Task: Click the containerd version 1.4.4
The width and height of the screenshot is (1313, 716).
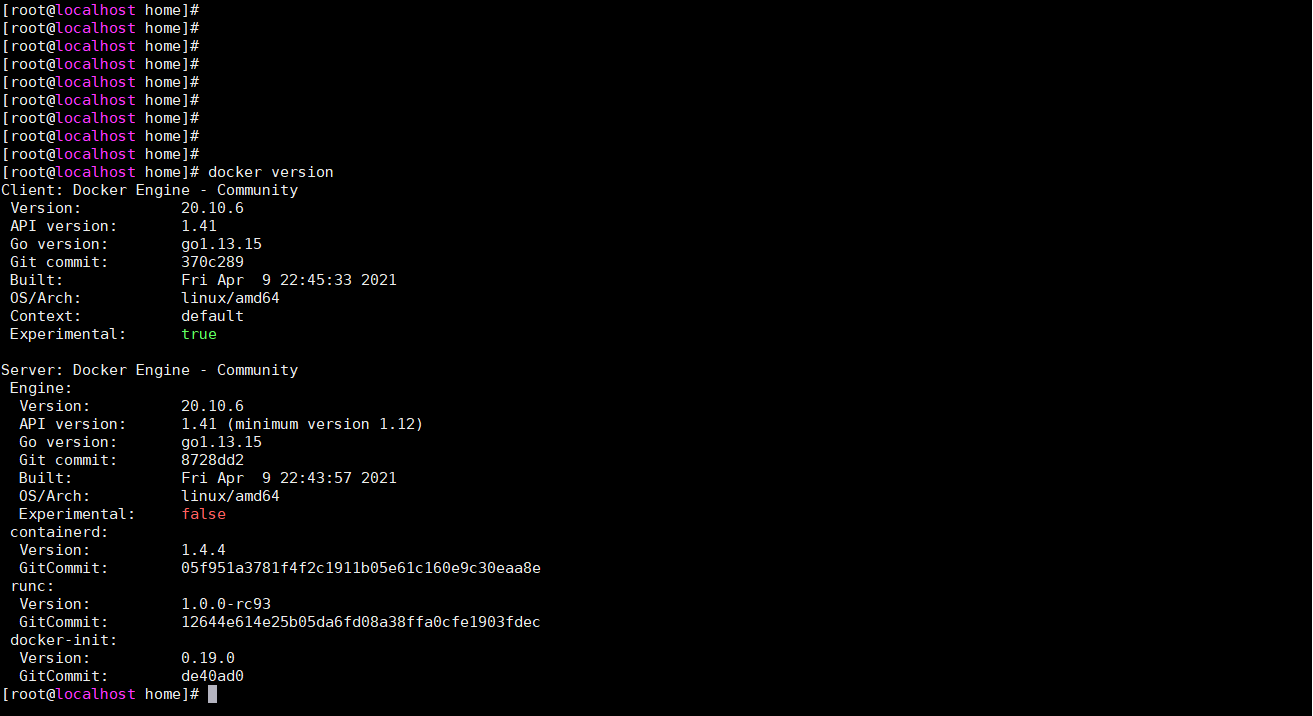Action: coord(203,550)
